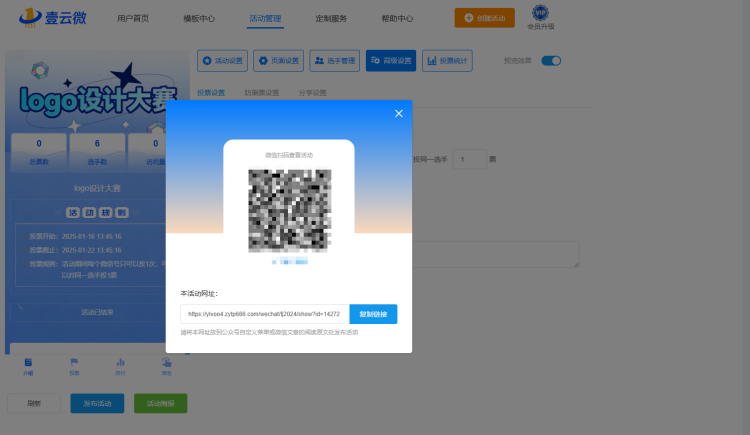Open the 排行 ranking chart icon
The image size is (750, 435).
120,366
